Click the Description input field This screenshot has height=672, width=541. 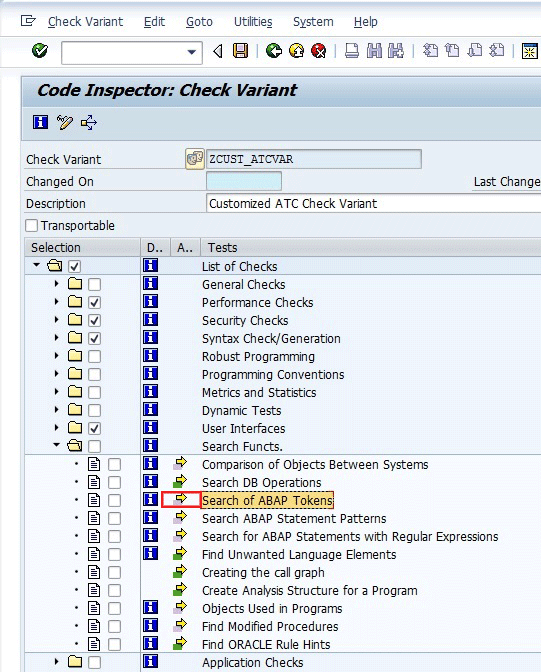pos(373,204)
